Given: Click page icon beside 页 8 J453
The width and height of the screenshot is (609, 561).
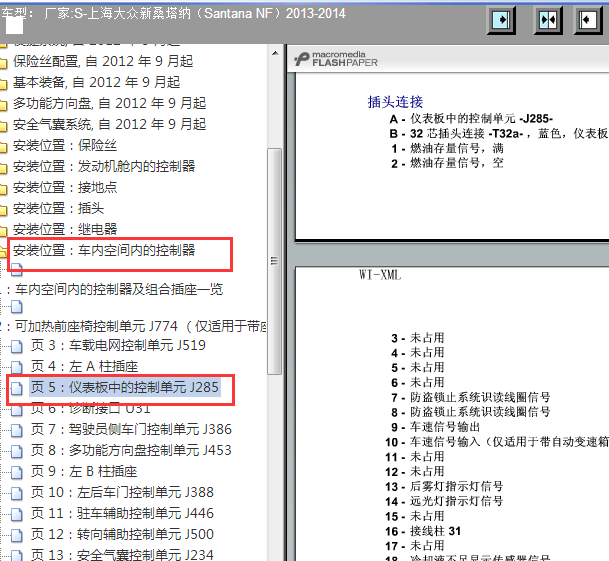Looking at the screenshot, I should pos(16,451).
